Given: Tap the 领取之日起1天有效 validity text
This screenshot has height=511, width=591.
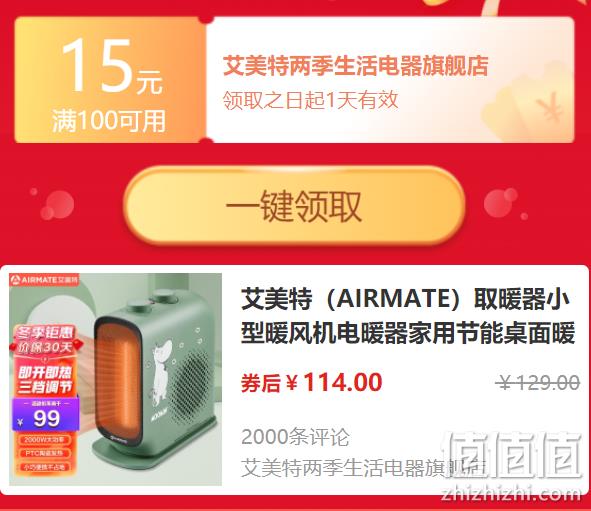Looking at the screenshot, I should pyautogui.click(x=310, y=100).
